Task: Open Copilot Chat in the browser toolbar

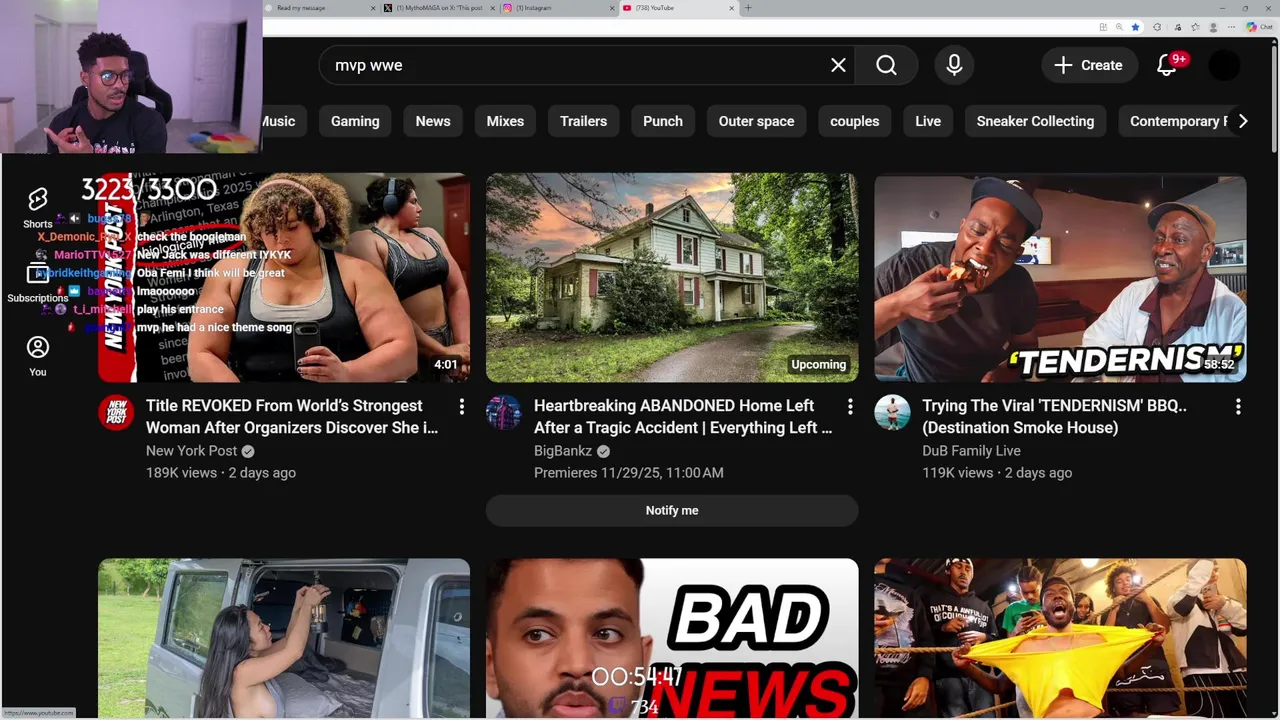Action: (x=1260, y=27)
